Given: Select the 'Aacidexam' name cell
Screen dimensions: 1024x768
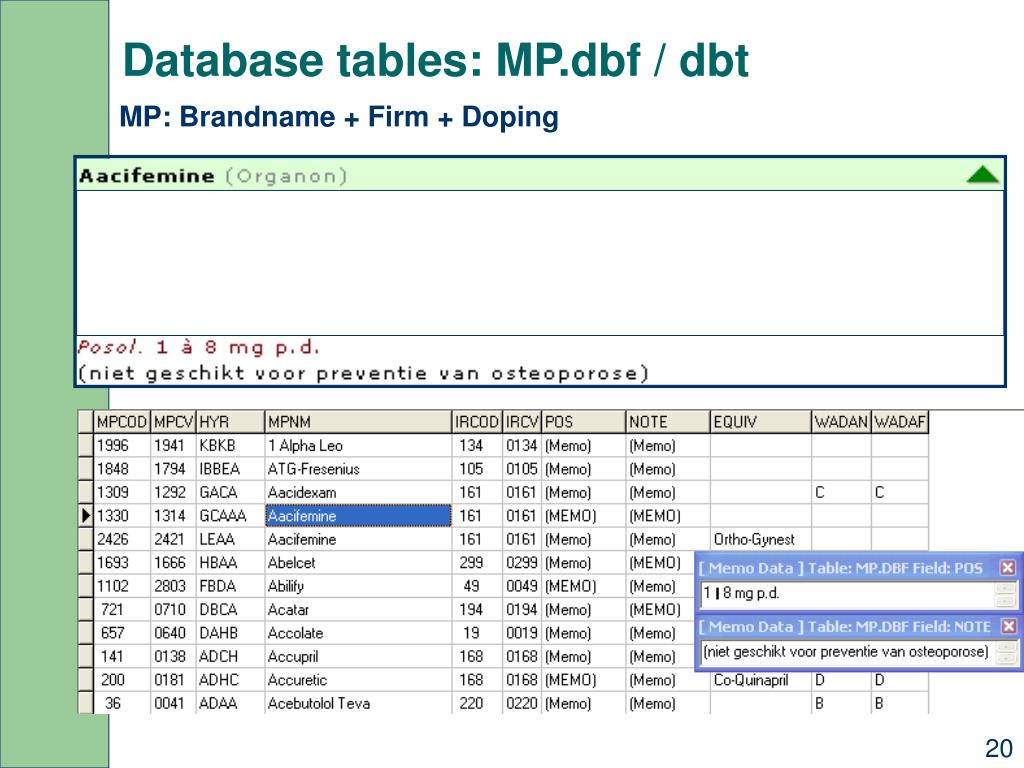Looking at the screenshot, I should [359, 492].
